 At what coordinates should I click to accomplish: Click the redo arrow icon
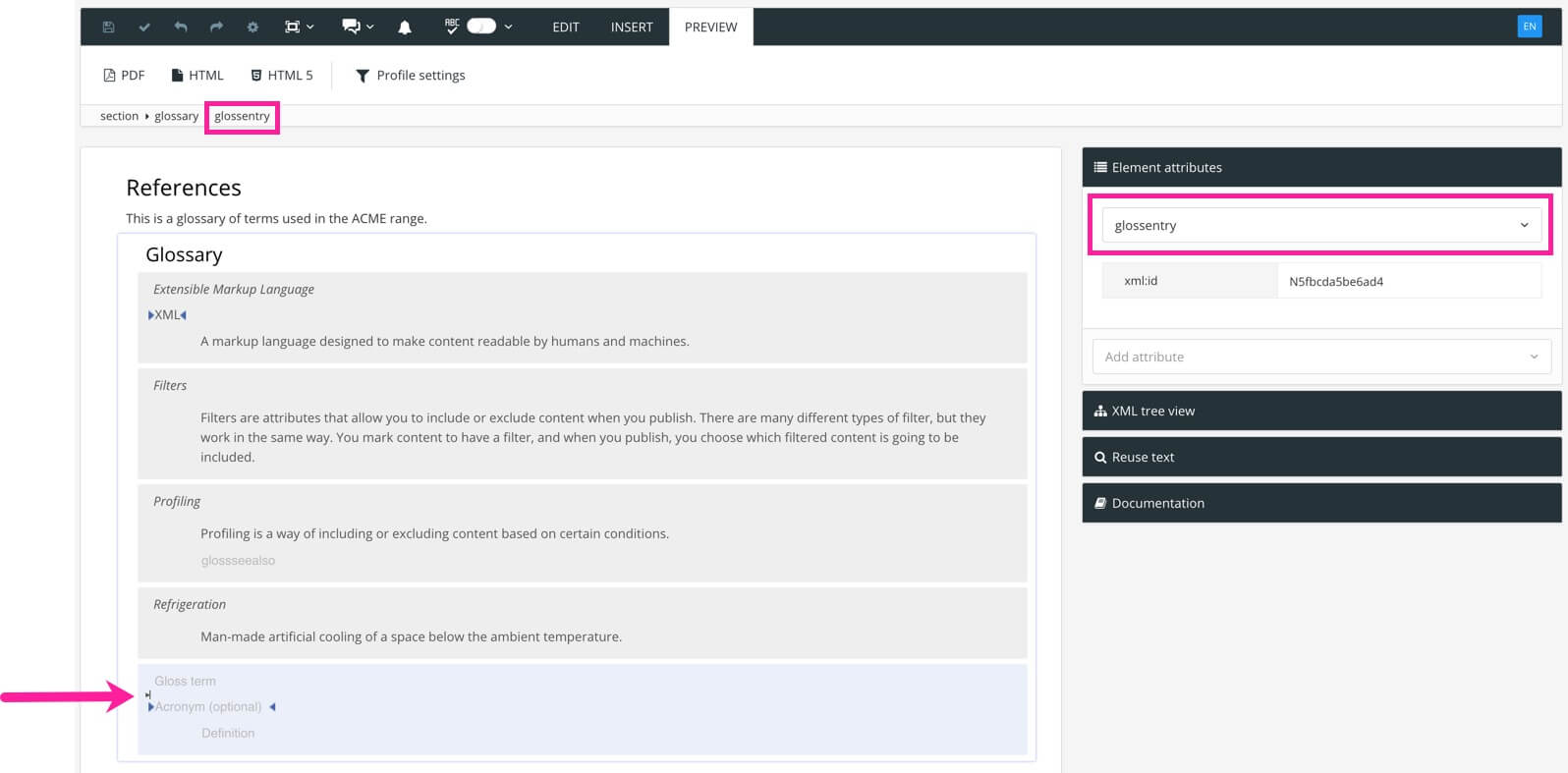coord(216,27)
